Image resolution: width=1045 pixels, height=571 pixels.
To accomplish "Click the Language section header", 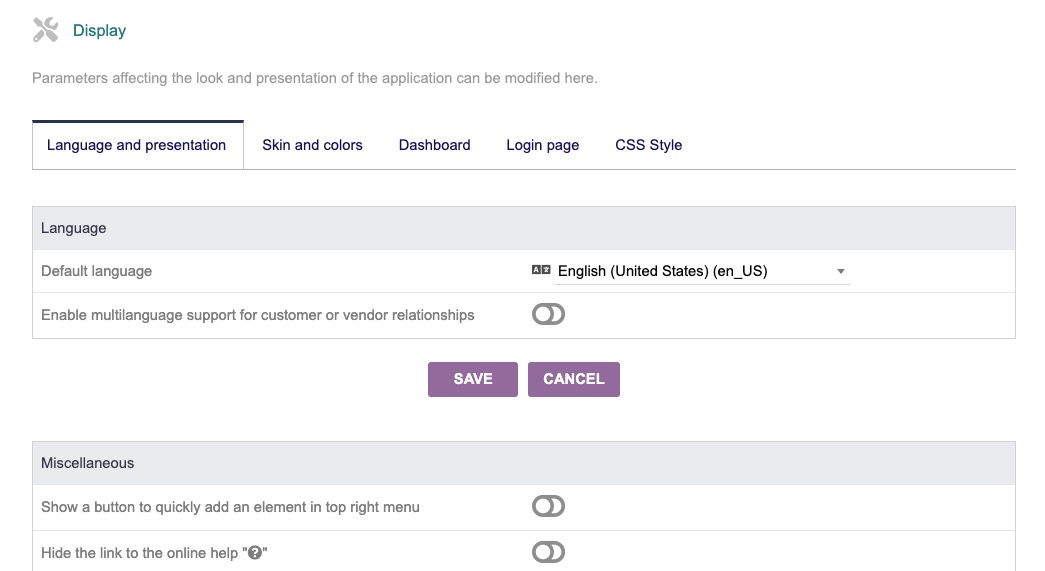I will pos(73,228).
